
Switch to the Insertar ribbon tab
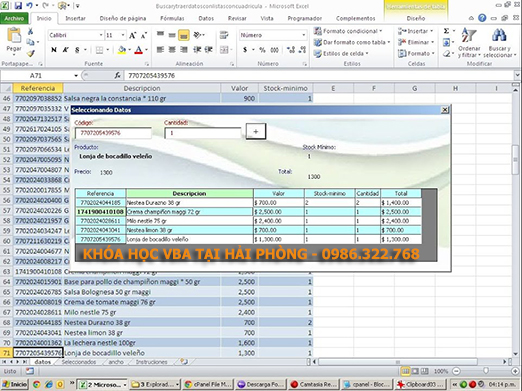tap(75, 18)
